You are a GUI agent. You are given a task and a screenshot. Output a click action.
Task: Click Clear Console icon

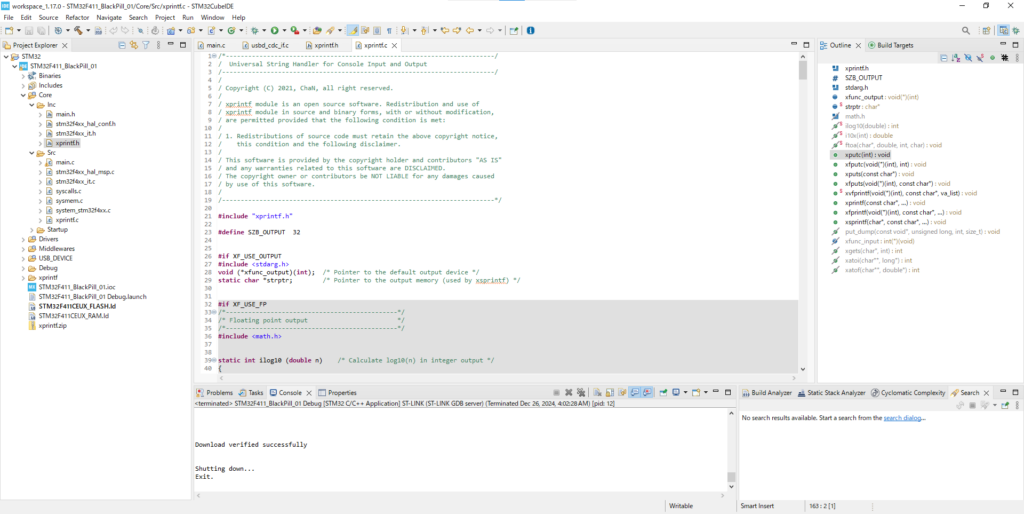[598, 392]
